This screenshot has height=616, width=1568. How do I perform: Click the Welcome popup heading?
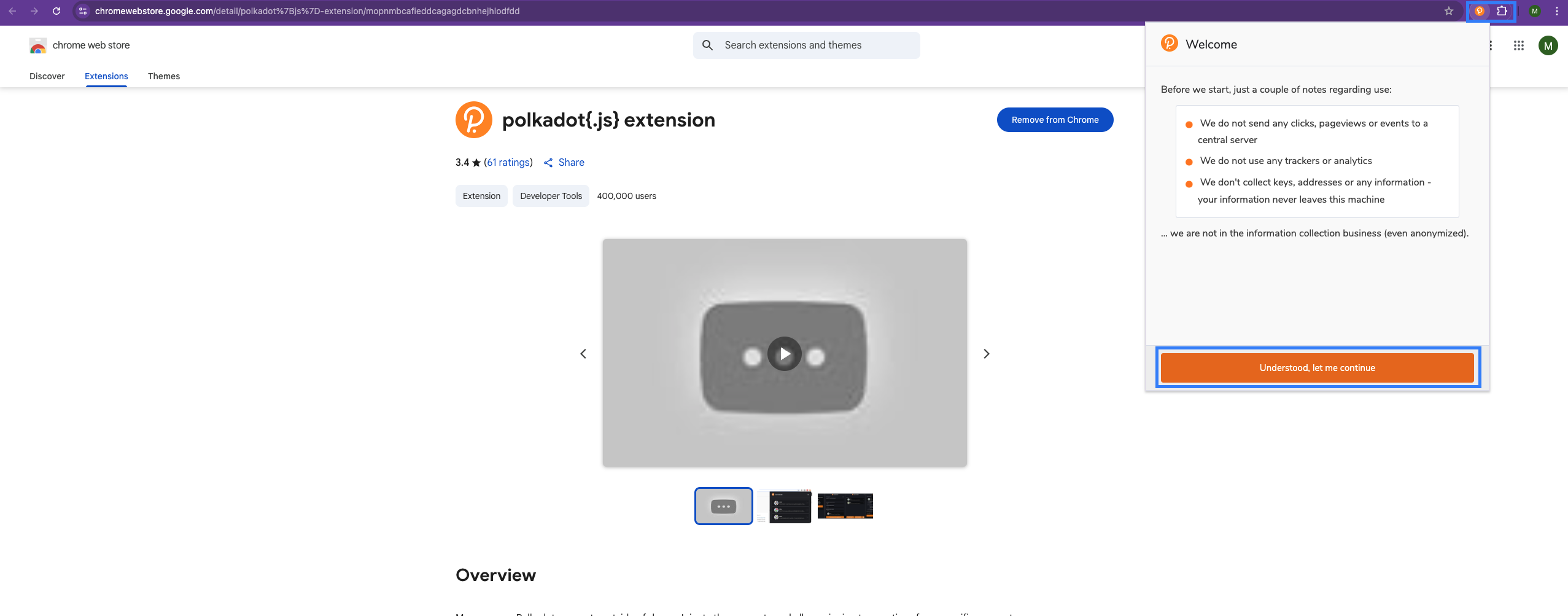[1211, 44]
